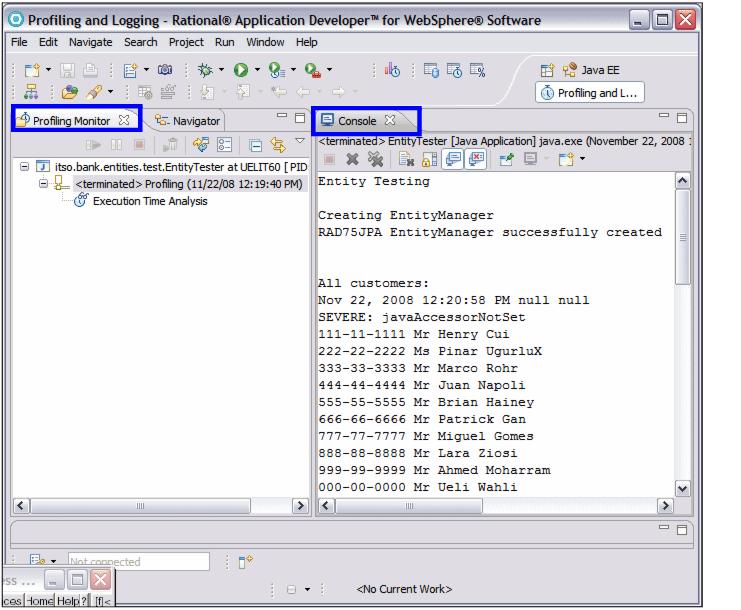The height and width of the screenshot is (610, 741).
Task: Open the dropdown beside the pencil marker icon
Action: pyautogui.click(x=110, y=91)
